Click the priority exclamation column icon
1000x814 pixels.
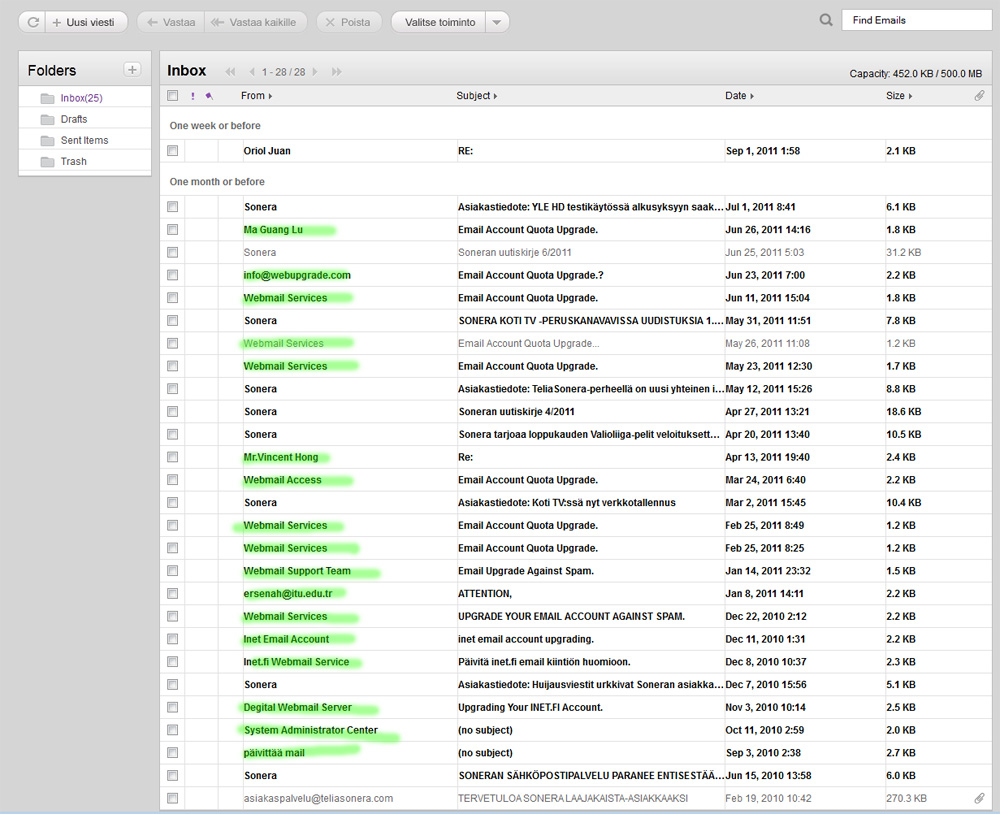192,96
